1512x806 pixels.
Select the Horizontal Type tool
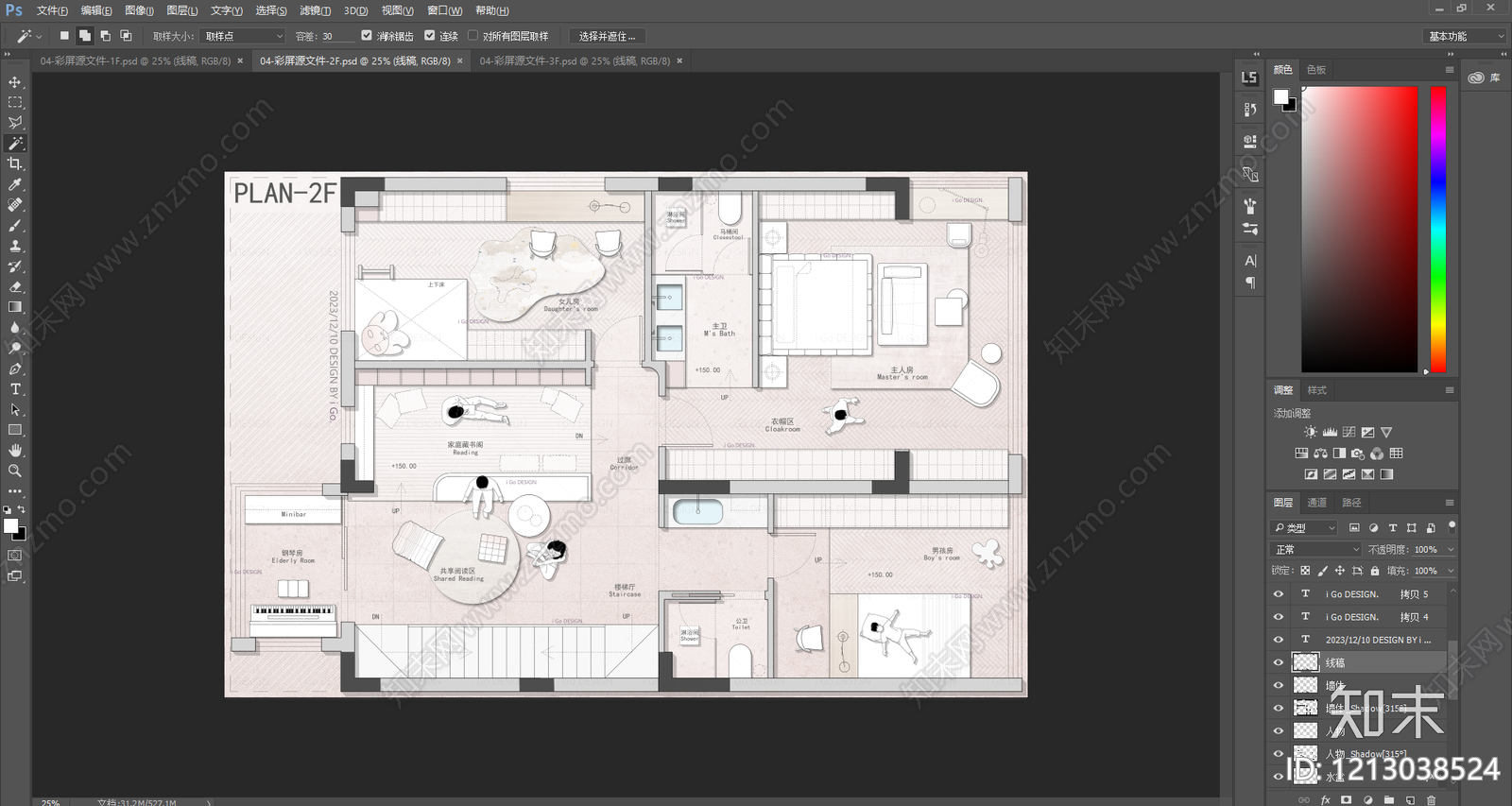click(x=15, y=389)
